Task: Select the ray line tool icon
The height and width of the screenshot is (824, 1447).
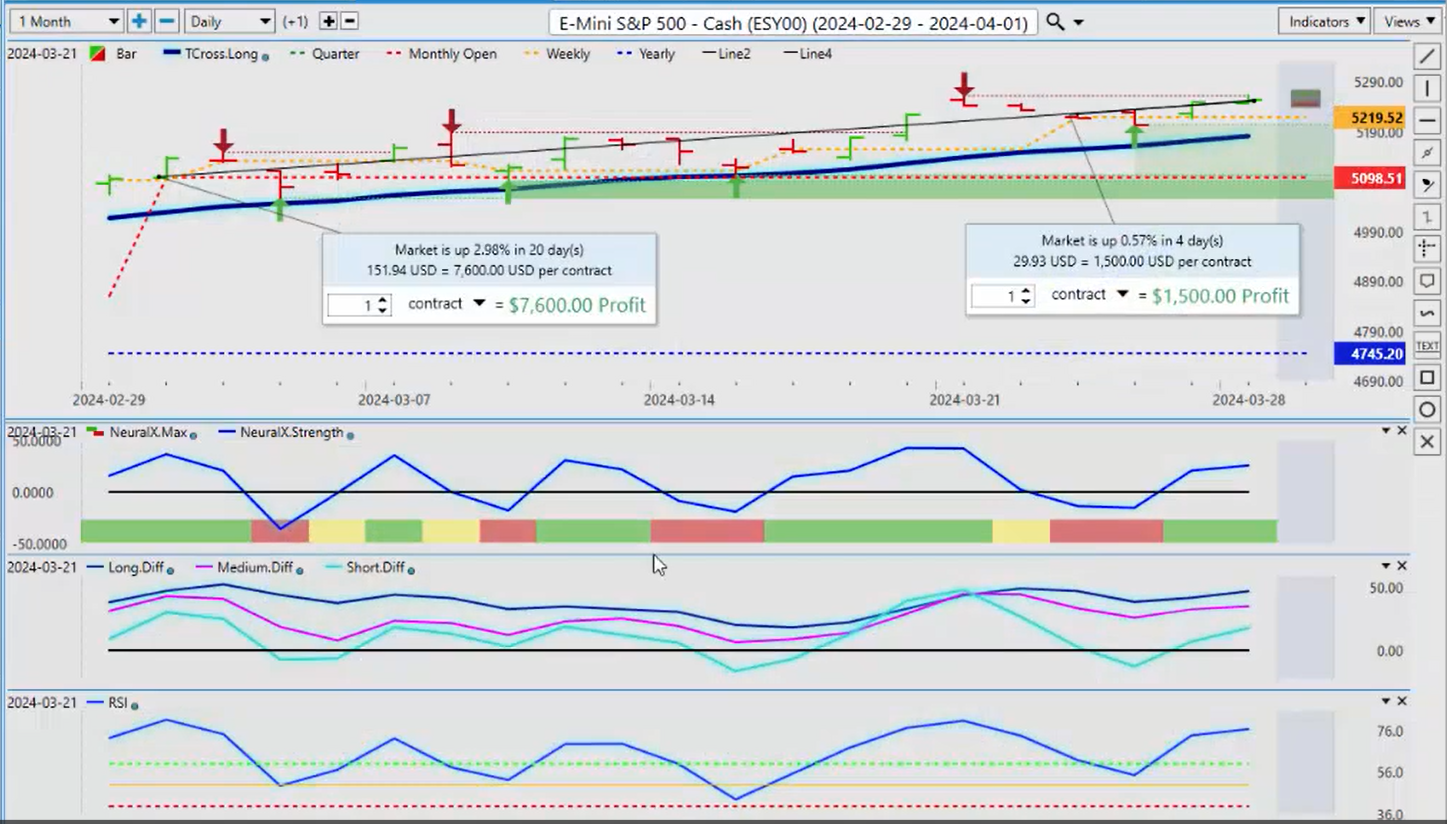Action: point(1427,153)
